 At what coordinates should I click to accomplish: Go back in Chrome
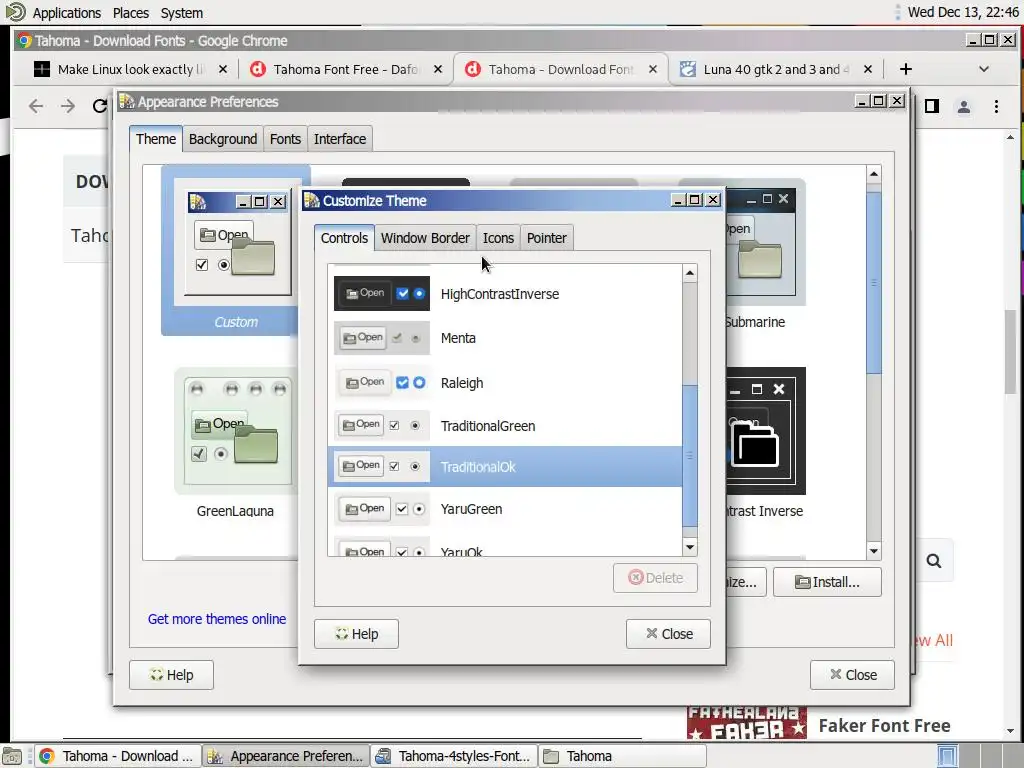(36, 106)
